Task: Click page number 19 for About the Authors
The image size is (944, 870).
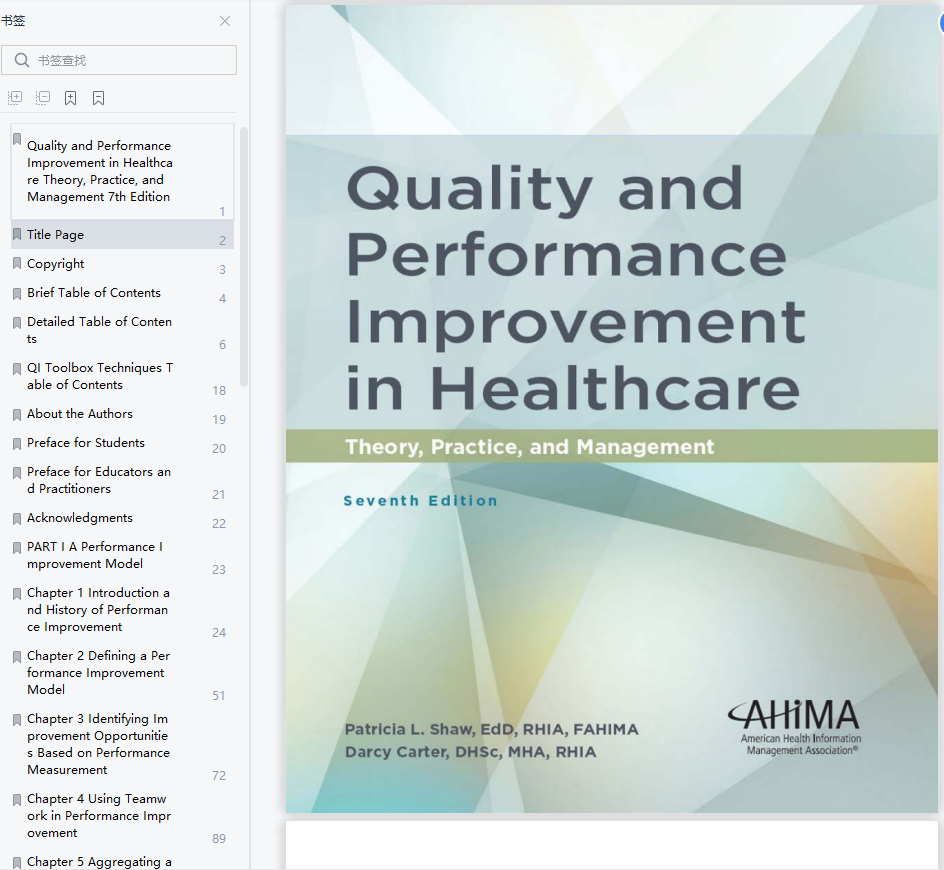Action: pyautogui.click(x=219, y=420)
